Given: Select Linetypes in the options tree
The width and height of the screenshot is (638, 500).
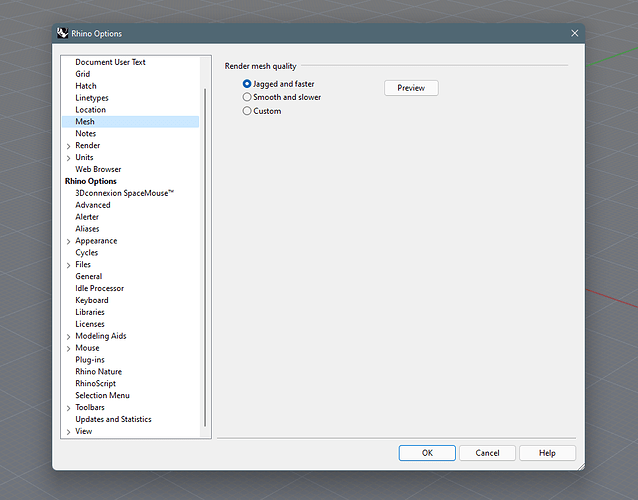Looking at the screenshot, I should point(92,98).
